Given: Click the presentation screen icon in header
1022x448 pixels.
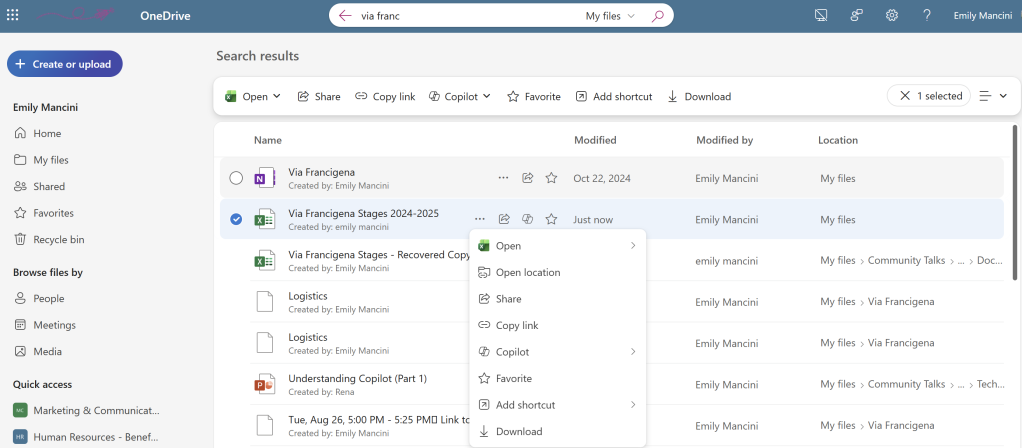Looking at the screenshot, I should tap(821, 15).
